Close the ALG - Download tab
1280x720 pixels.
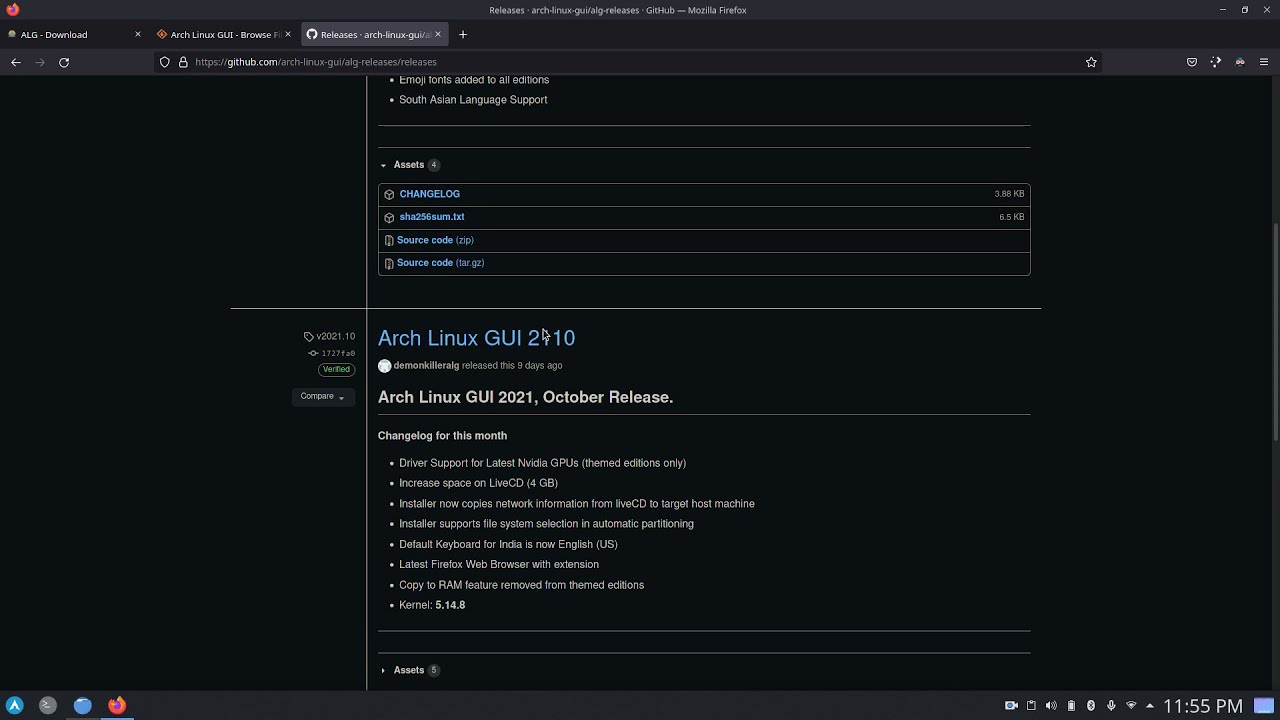pyautogui.click(x=137, y=34)
